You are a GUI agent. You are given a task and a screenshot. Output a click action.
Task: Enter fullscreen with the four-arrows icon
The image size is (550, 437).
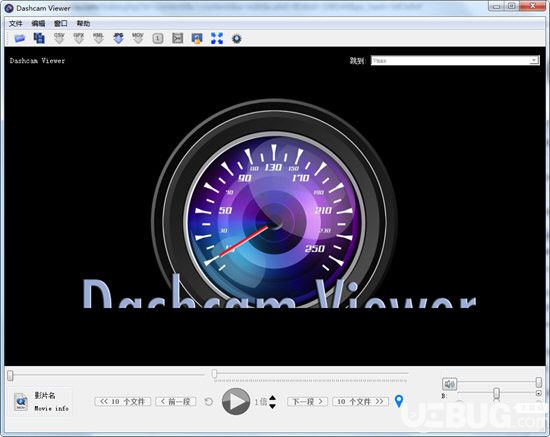(x=217, y=38)
